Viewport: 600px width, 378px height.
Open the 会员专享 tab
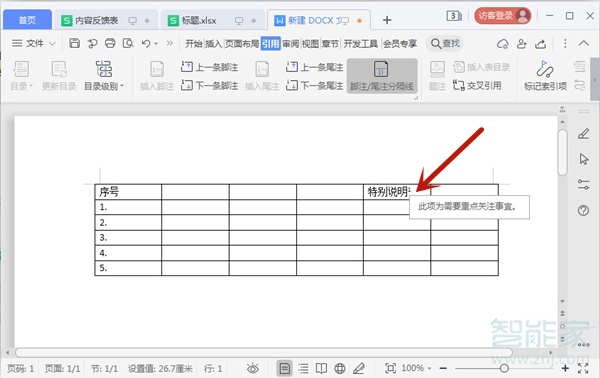(400, 44)
